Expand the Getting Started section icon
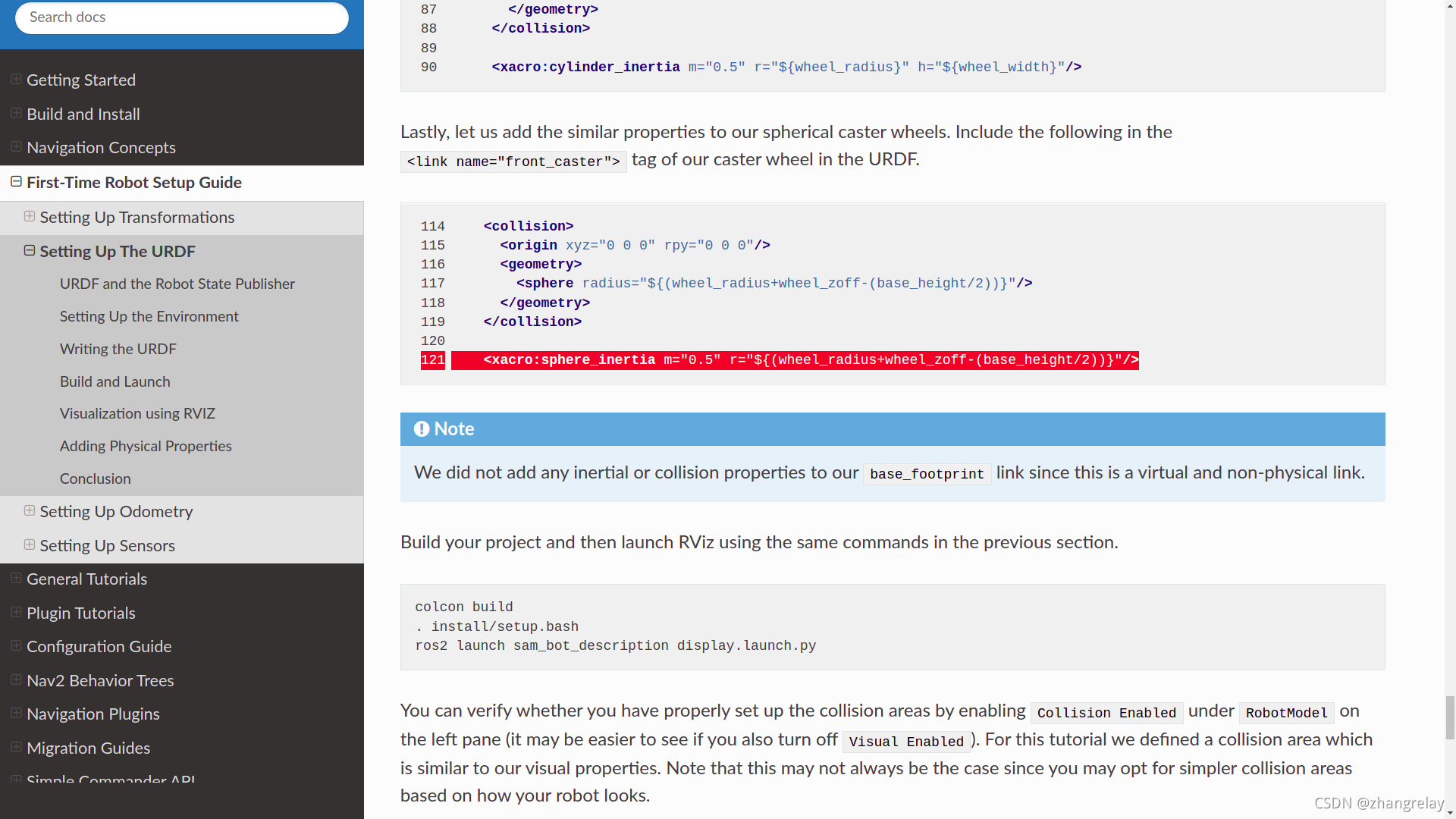This screenshot has width=1456, height=819. click(16, 79)
